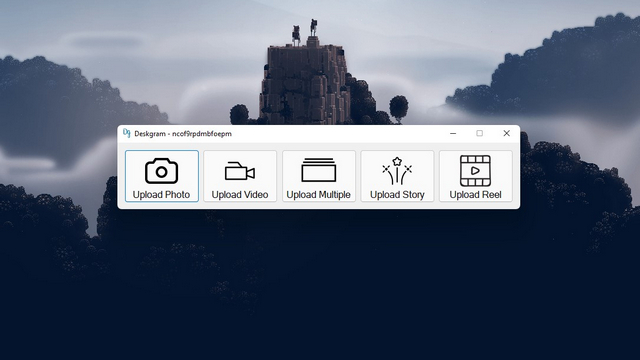Open the Upload Multiple stacked frames button
Image resolution: width=640 pixels, height=360 pixels.
click(318, 176)
